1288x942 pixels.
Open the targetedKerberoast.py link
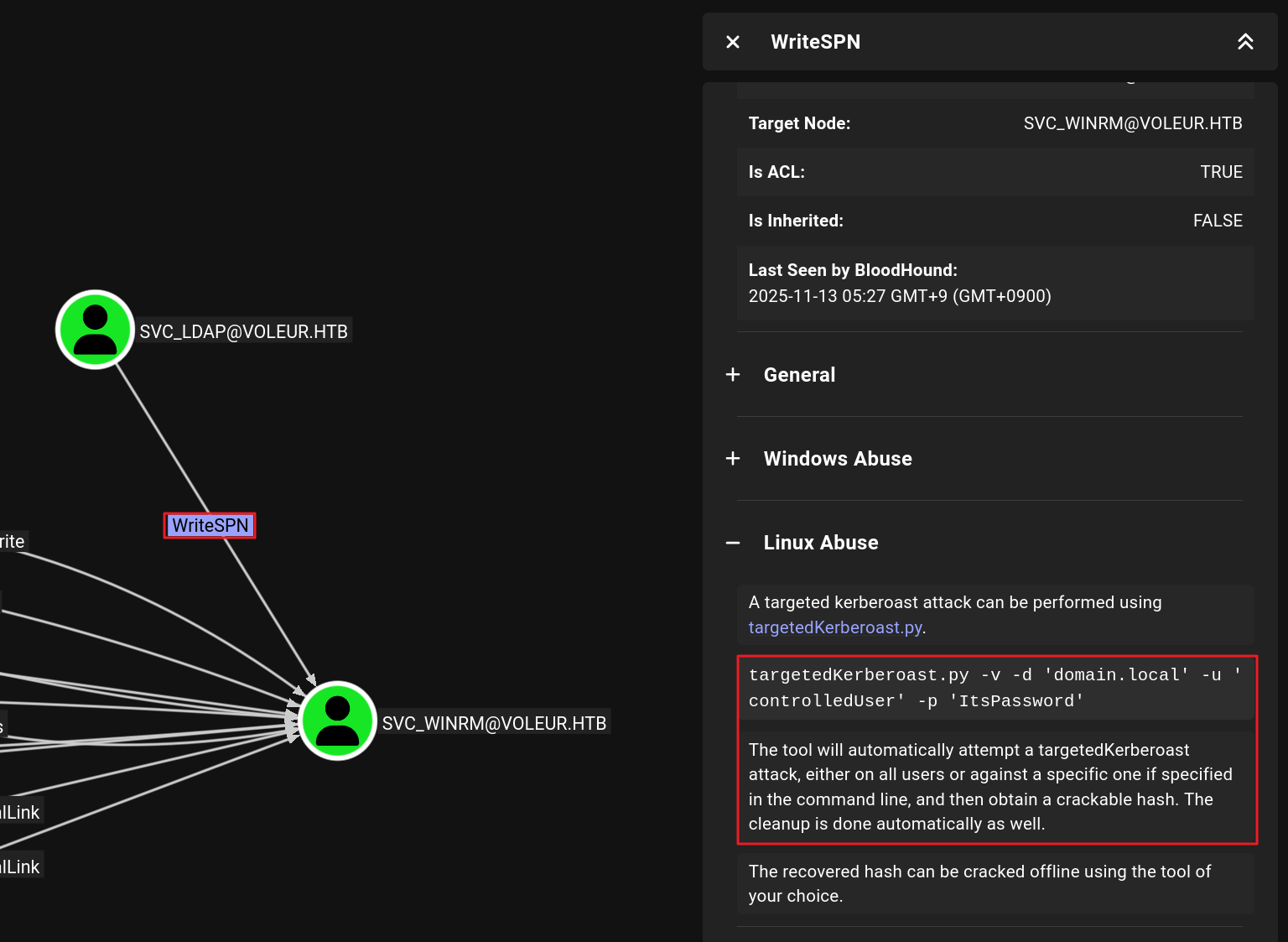click(x=835, y=627)
